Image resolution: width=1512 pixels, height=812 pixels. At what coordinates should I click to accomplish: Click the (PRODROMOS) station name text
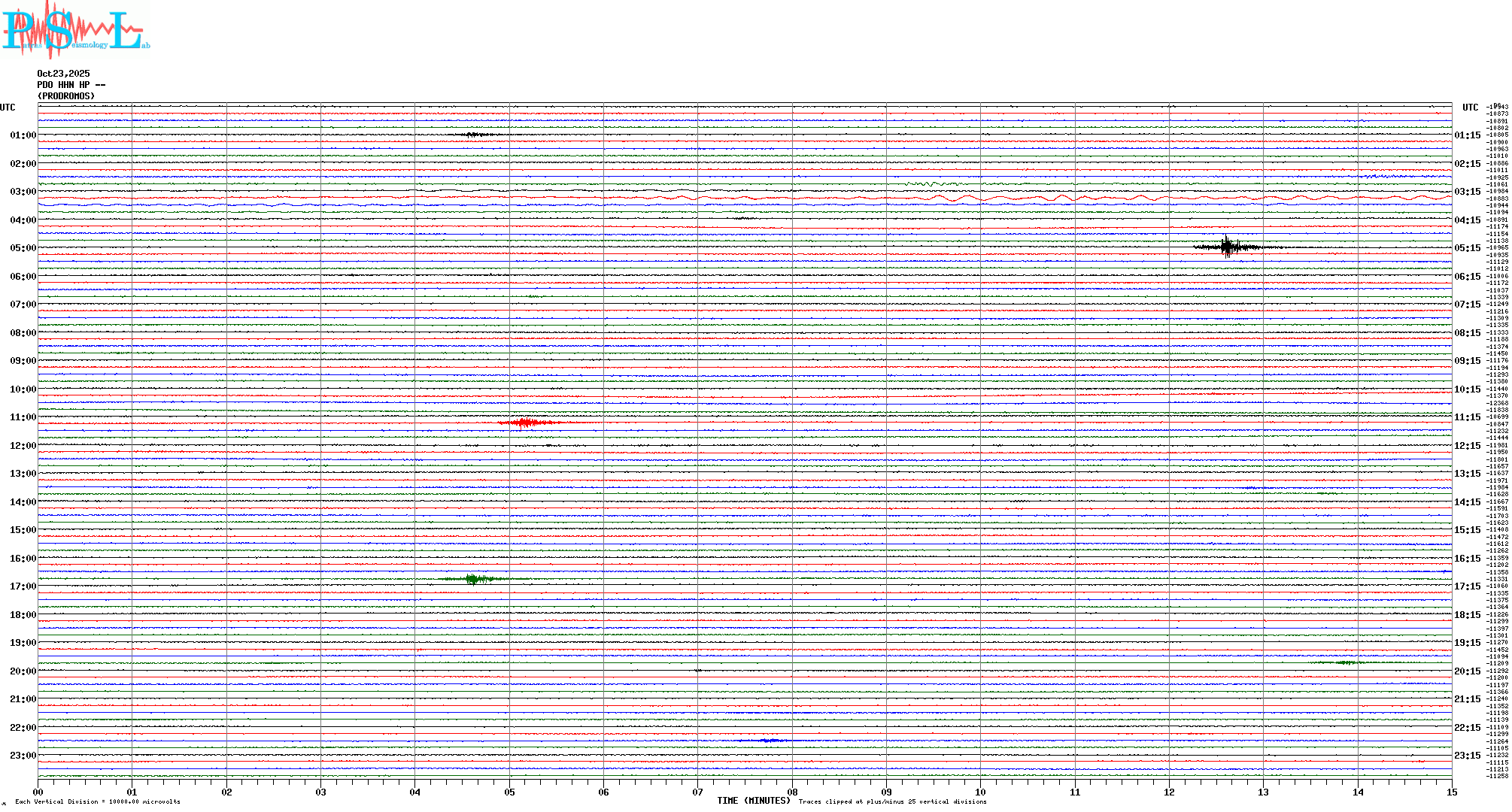(66, 96)
